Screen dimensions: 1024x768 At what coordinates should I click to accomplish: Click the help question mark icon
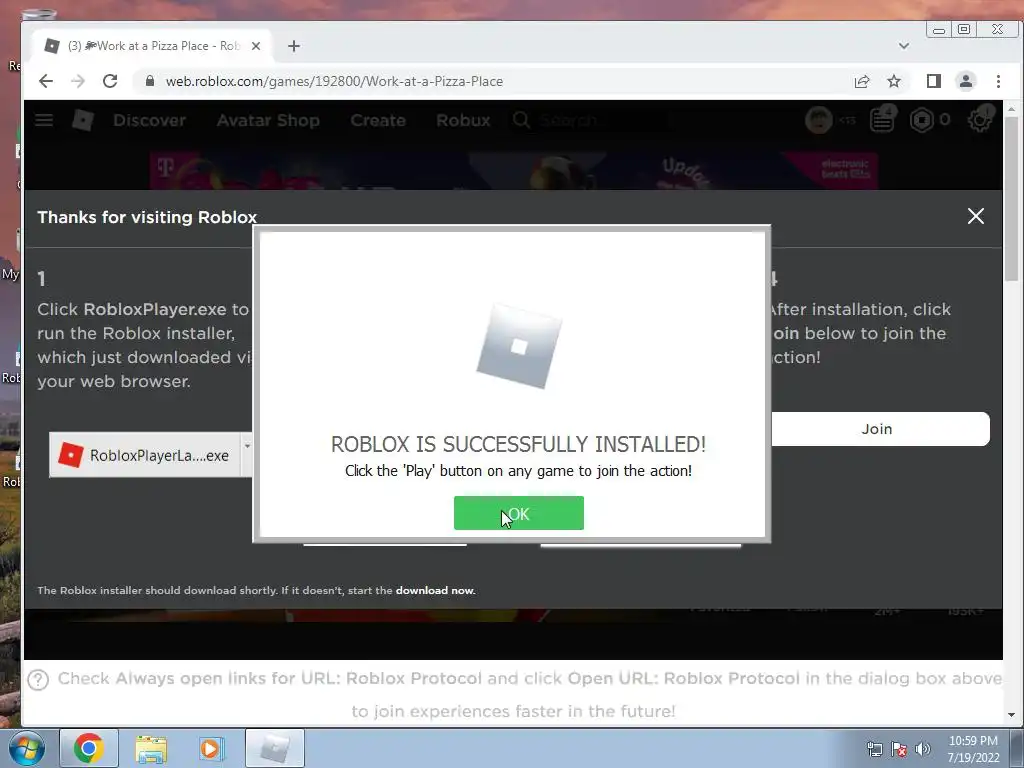(39, 680)
